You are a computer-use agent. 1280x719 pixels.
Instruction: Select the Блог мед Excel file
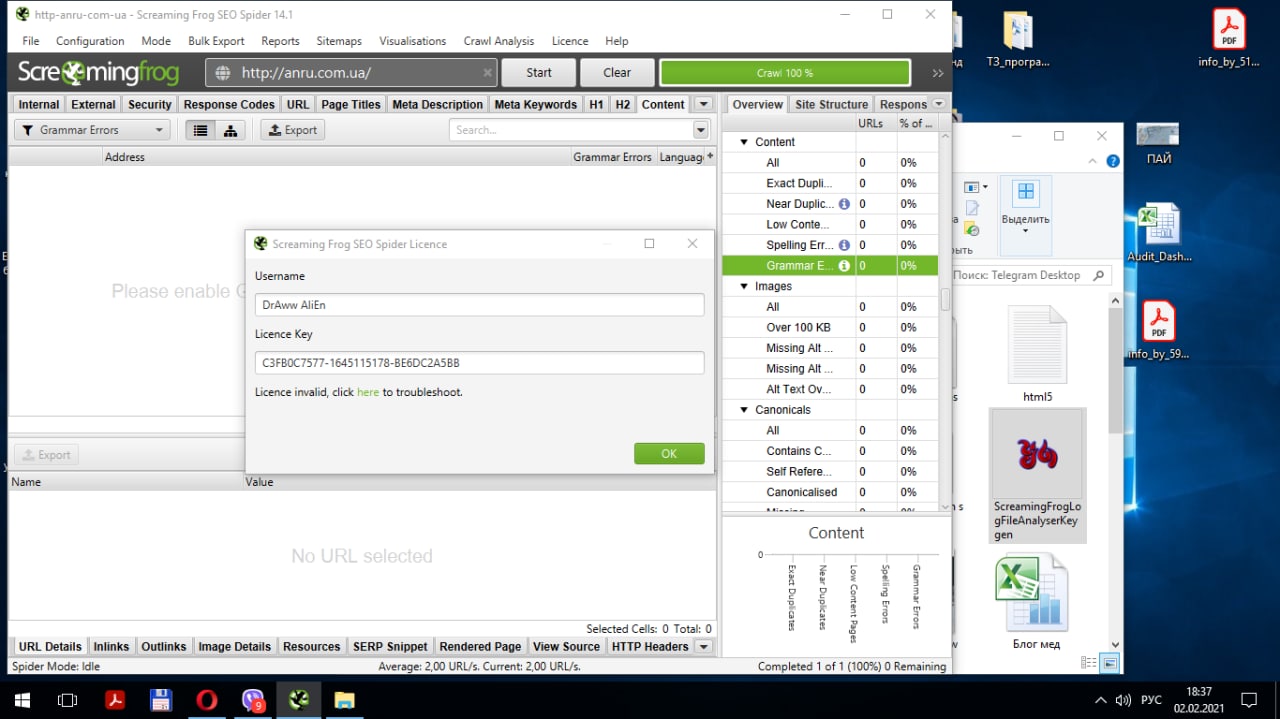(1037, 601)
